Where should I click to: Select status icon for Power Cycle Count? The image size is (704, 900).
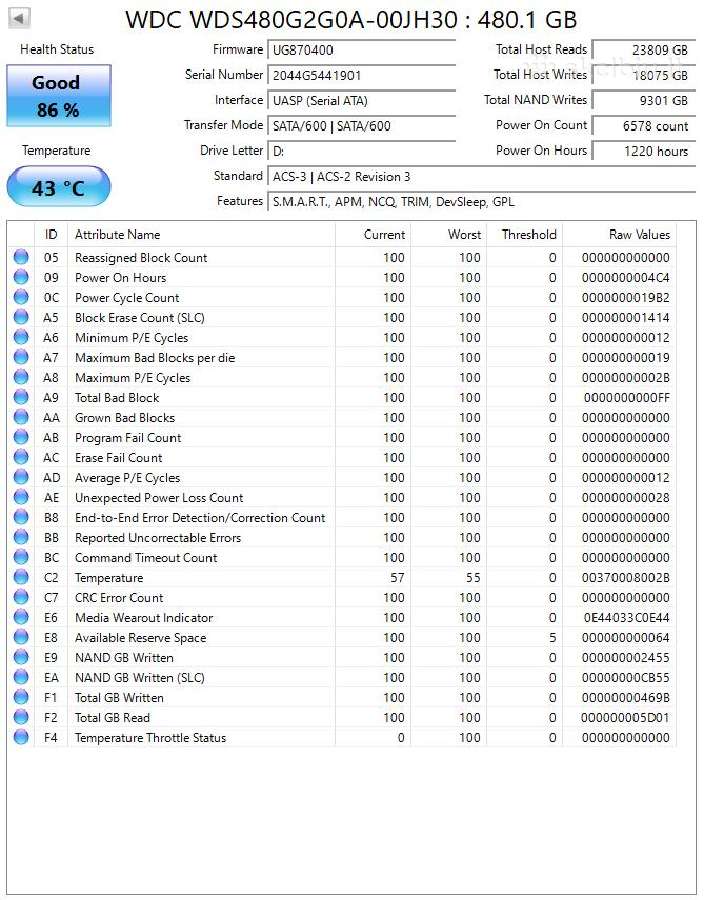point(21,297)
